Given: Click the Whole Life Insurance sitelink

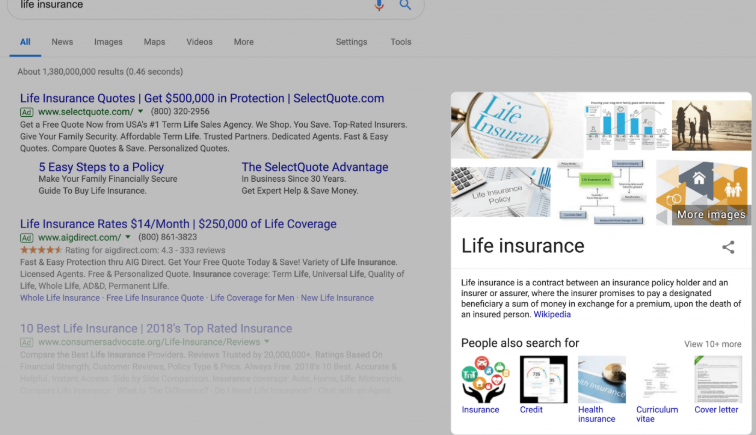Looking at the screenshot, I should 60,298.
